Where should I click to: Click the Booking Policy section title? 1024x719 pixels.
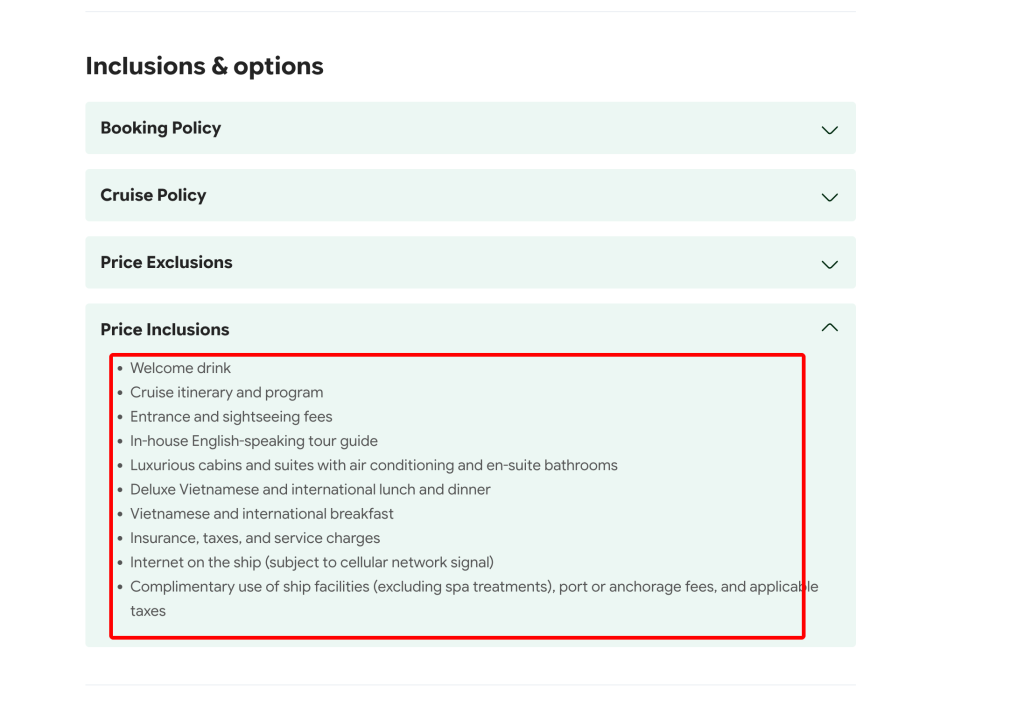click(160, 128)
